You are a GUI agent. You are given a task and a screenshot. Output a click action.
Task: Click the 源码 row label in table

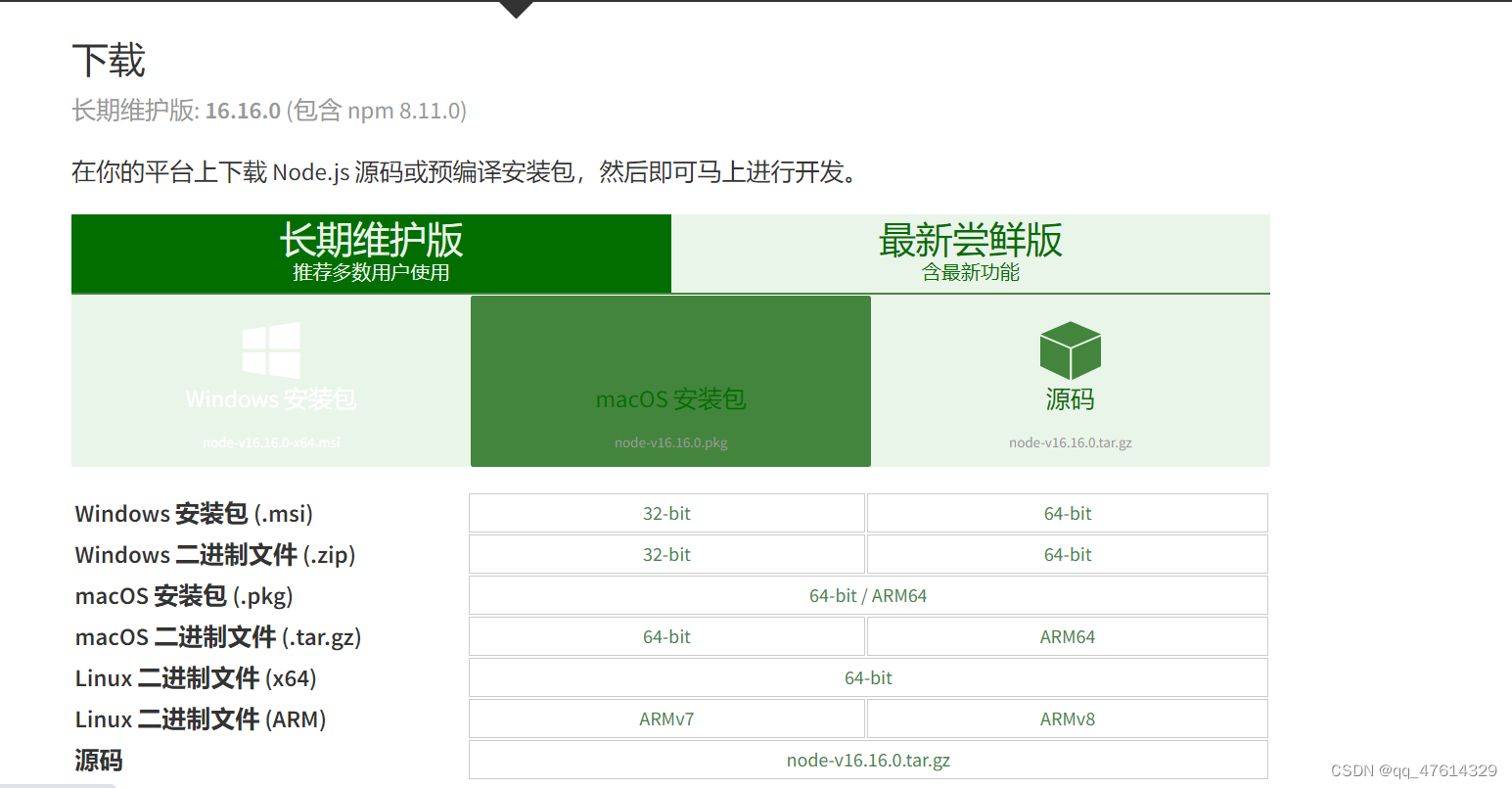click(99, 761)
